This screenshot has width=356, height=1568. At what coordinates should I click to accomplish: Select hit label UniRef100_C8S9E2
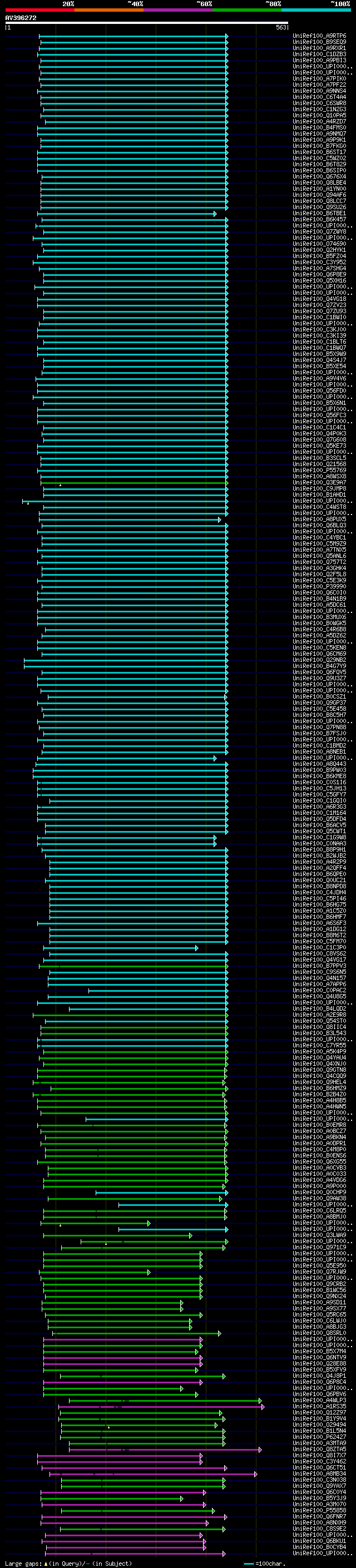pyautogui.click(x=319, y=1529)
